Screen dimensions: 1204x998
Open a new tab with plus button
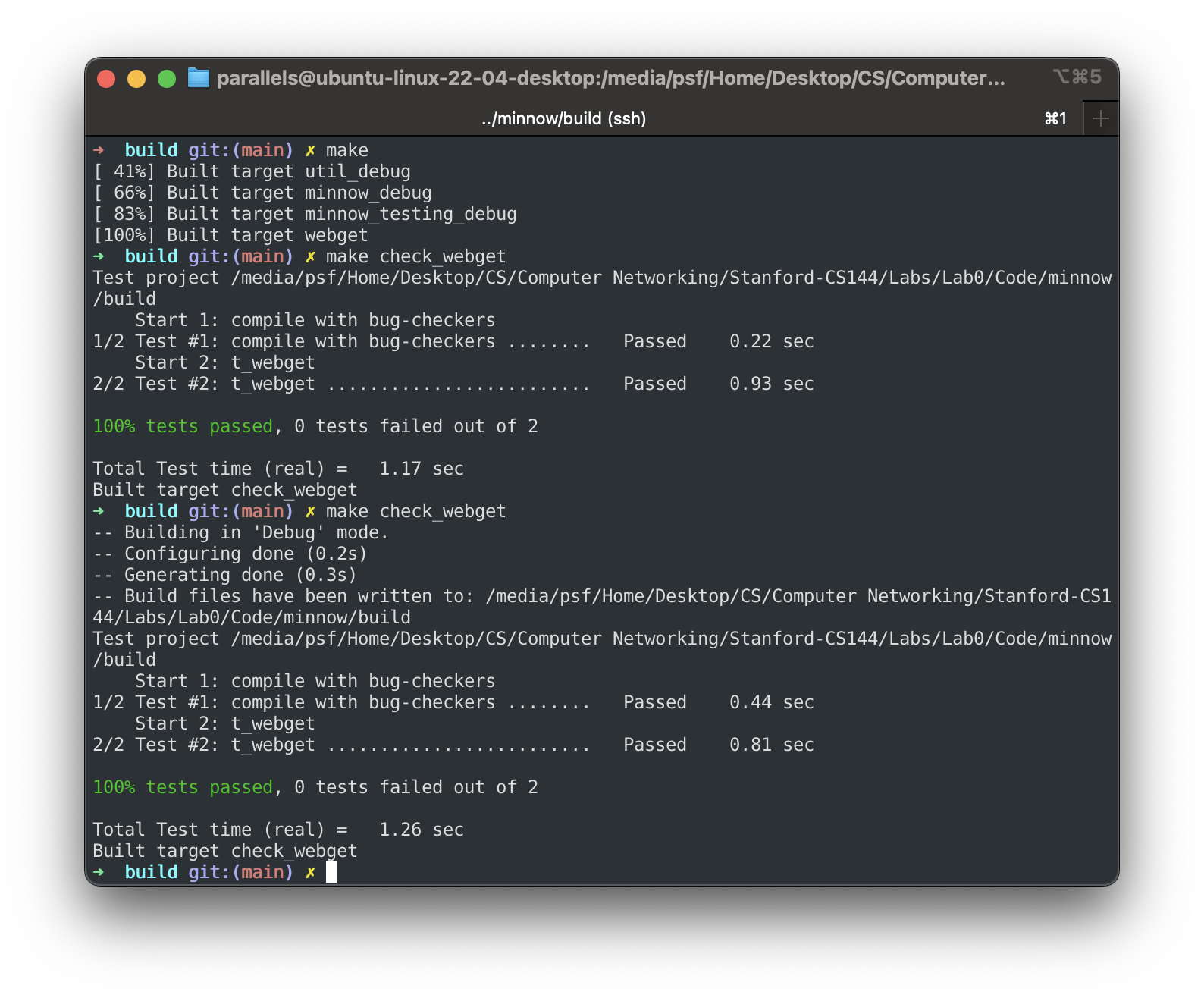point(1101,118)
